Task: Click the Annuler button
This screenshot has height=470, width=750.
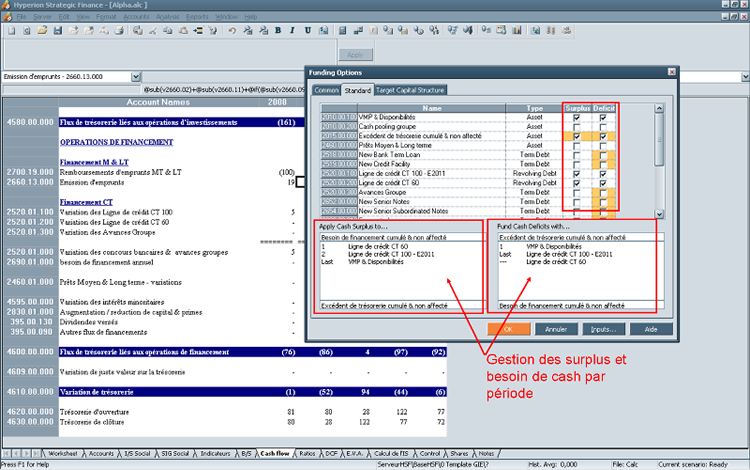Action: tap(556, 329)
